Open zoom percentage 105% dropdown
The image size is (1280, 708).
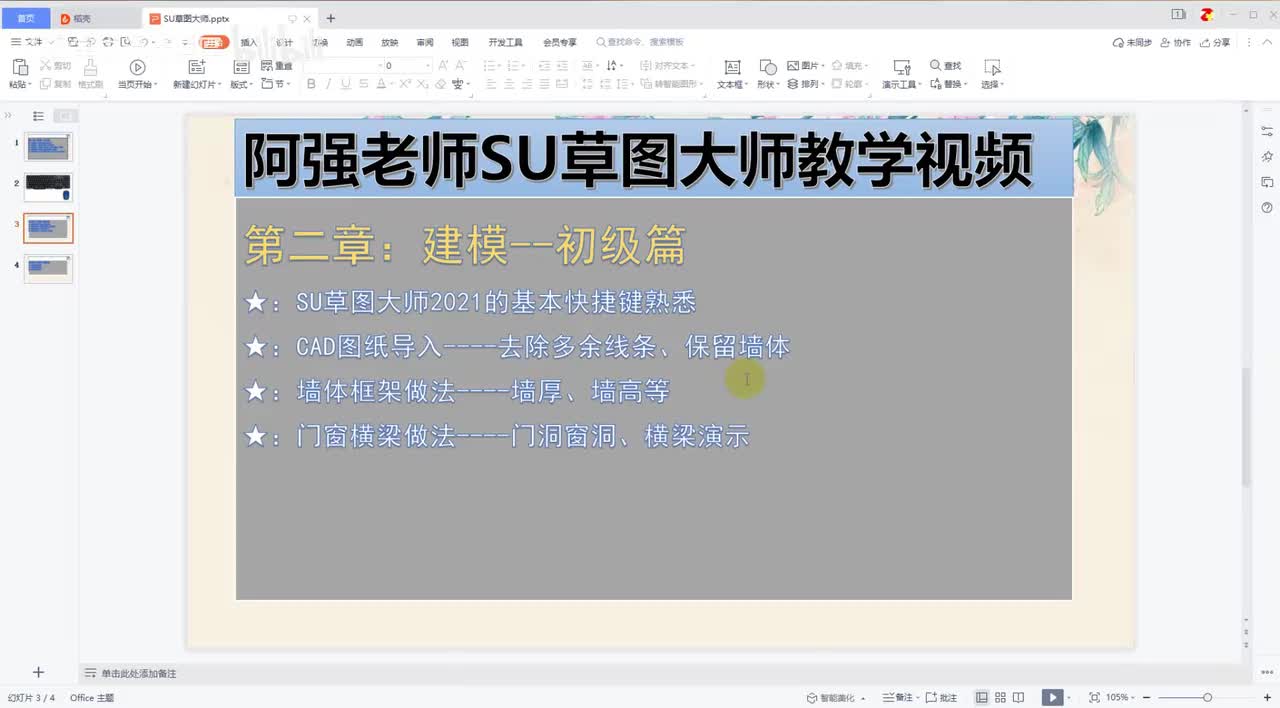coord(1120,697)
